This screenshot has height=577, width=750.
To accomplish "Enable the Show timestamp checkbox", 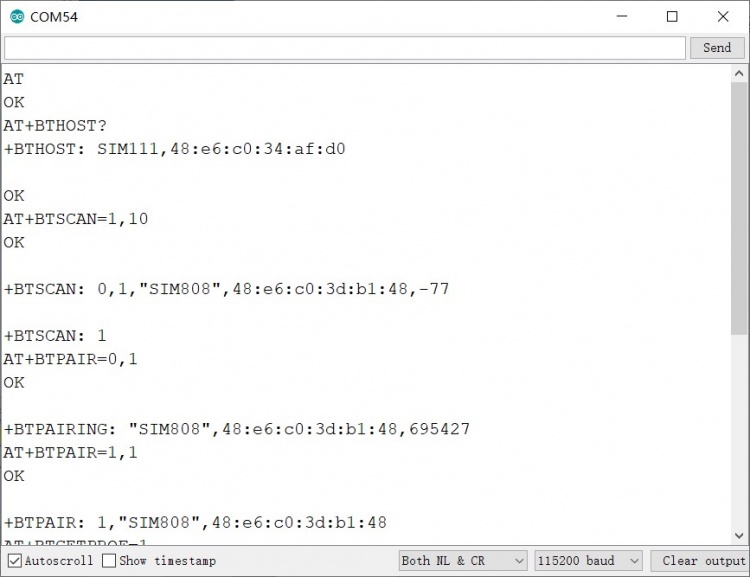I will pos(109,561).
